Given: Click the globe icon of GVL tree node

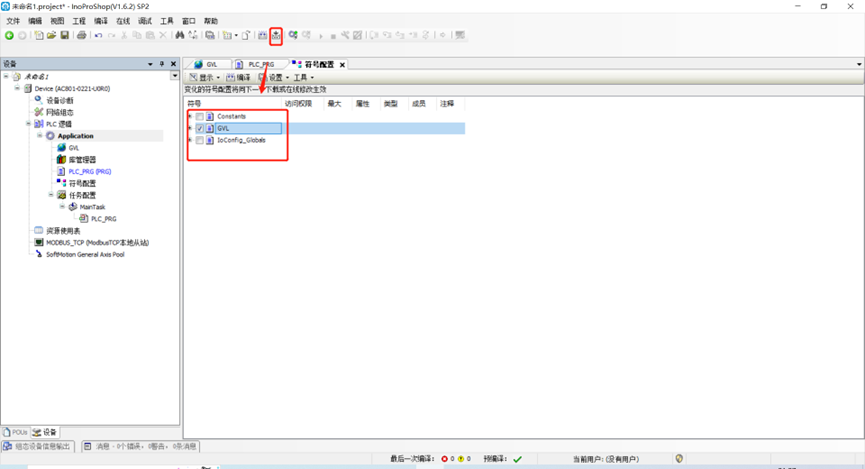Looking at the screenshot, I should [x=61, y=148].
